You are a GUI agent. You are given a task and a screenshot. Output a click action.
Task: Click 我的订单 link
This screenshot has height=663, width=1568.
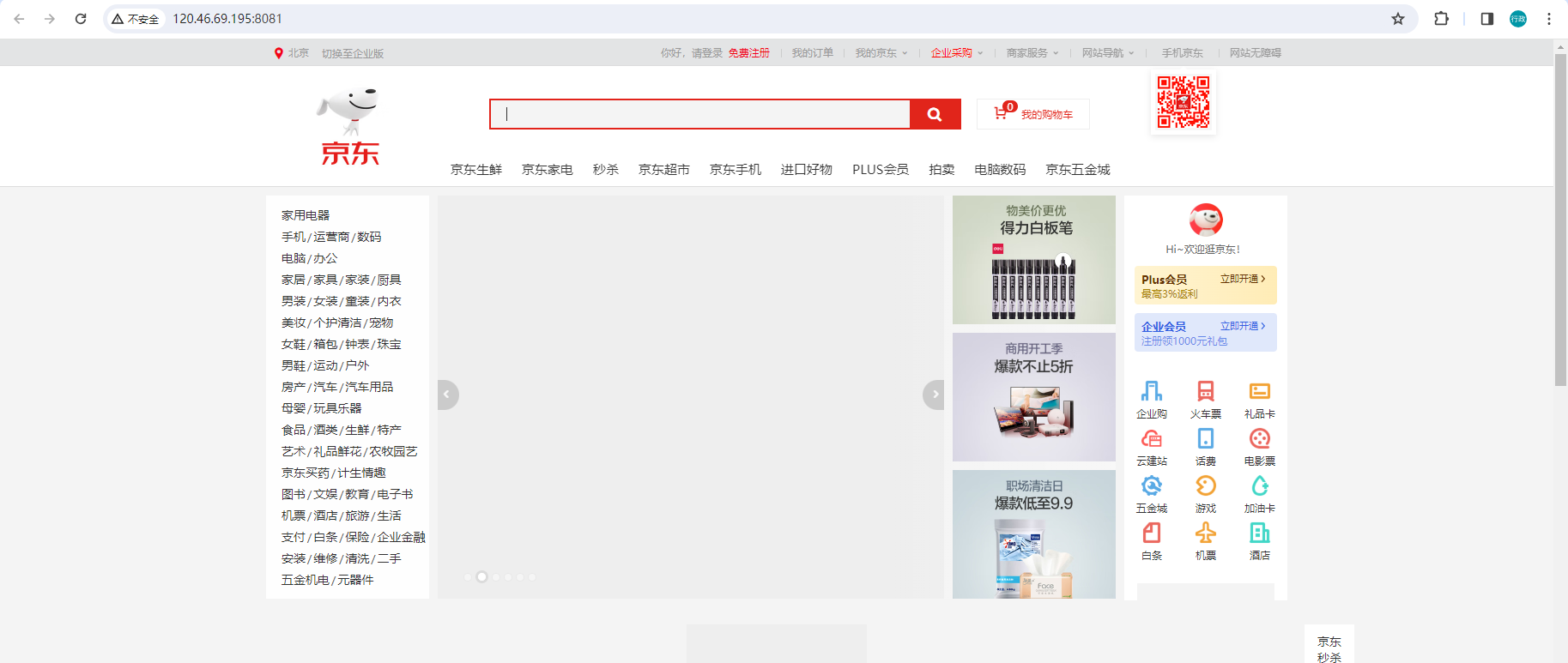[813, 53]
